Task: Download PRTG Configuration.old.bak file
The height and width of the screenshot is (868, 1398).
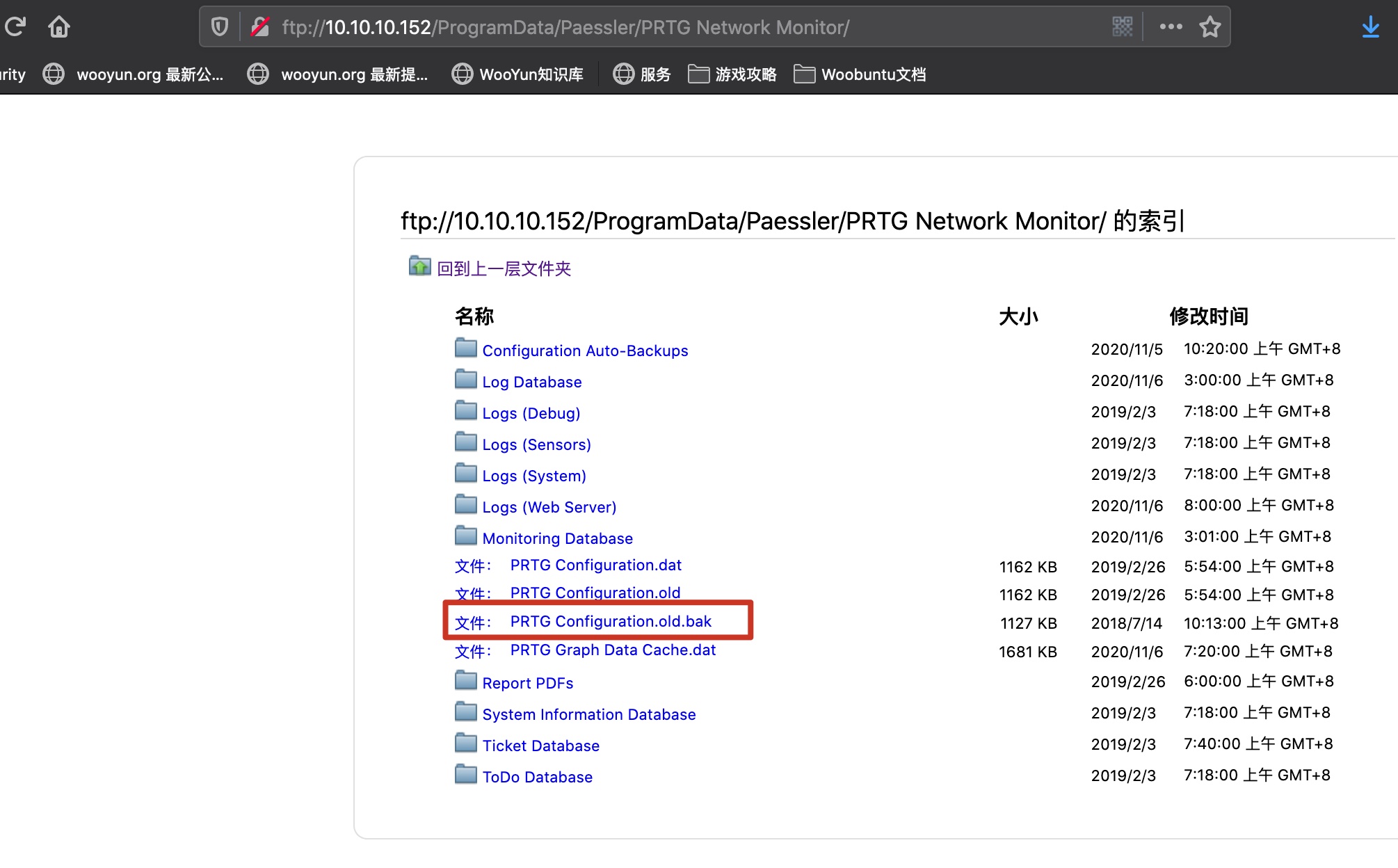Action: click(610, 621)
